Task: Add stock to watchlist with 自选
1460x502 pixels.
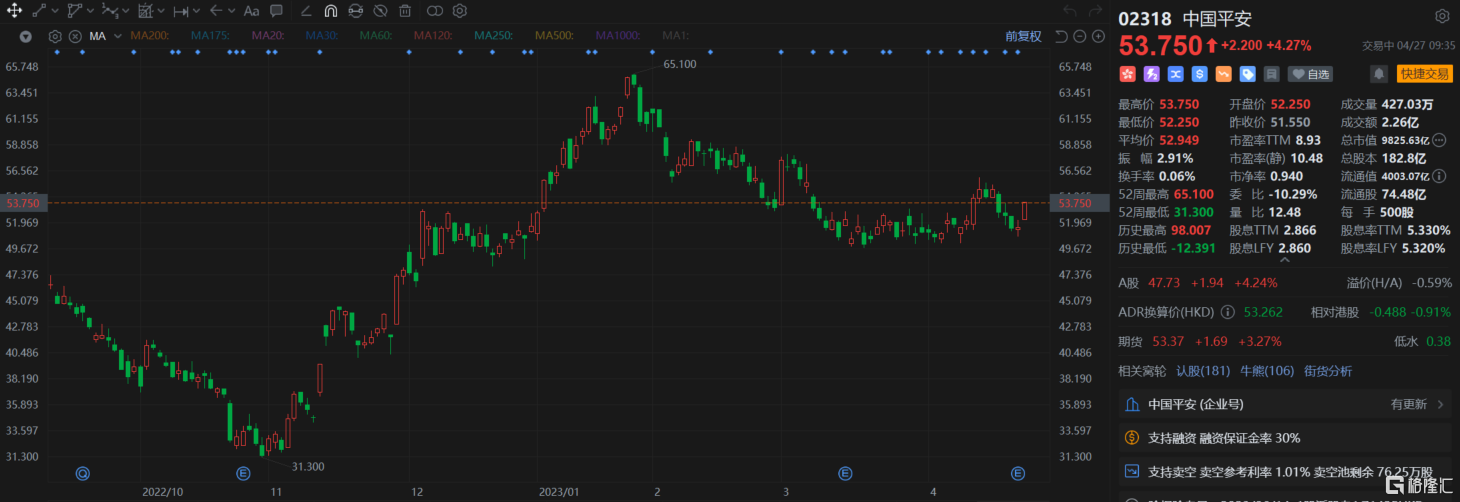Action: [x=1310, y=74]
